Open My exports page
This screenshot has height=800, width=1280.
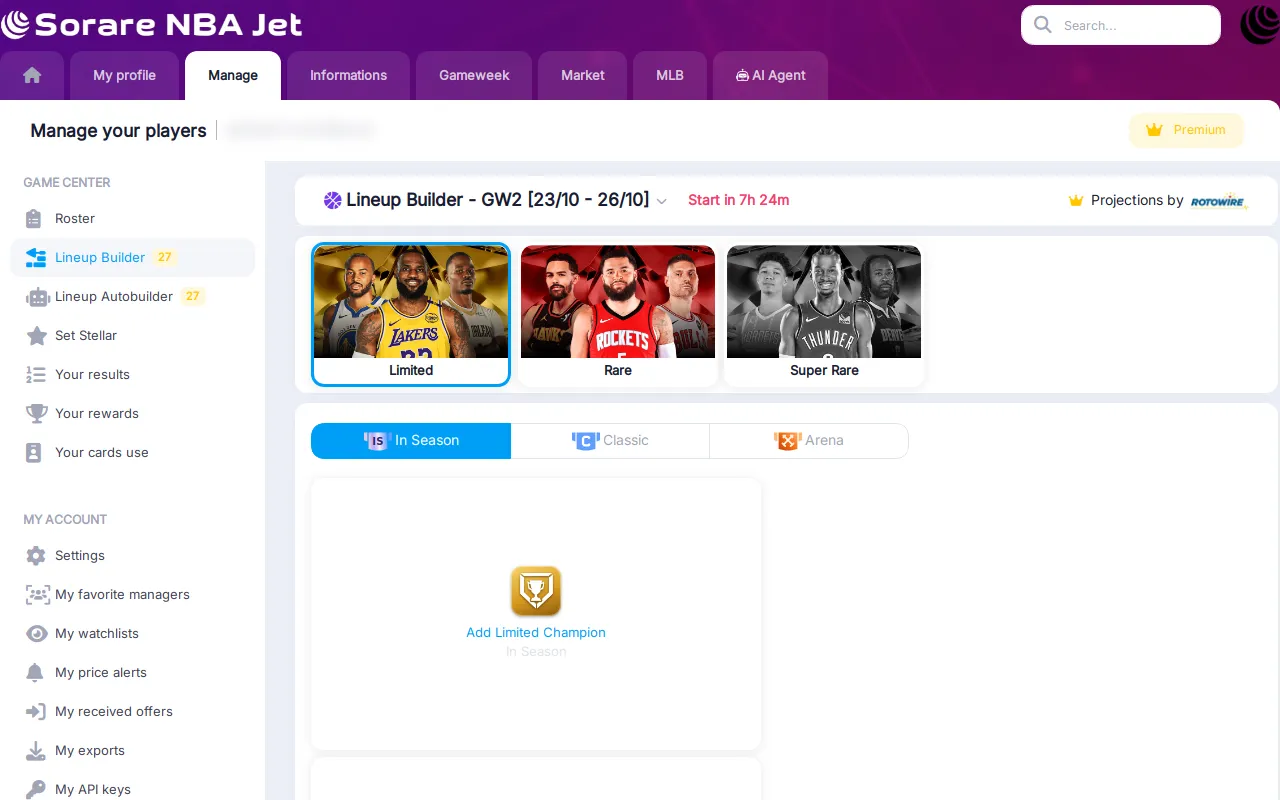coord(132,750)
